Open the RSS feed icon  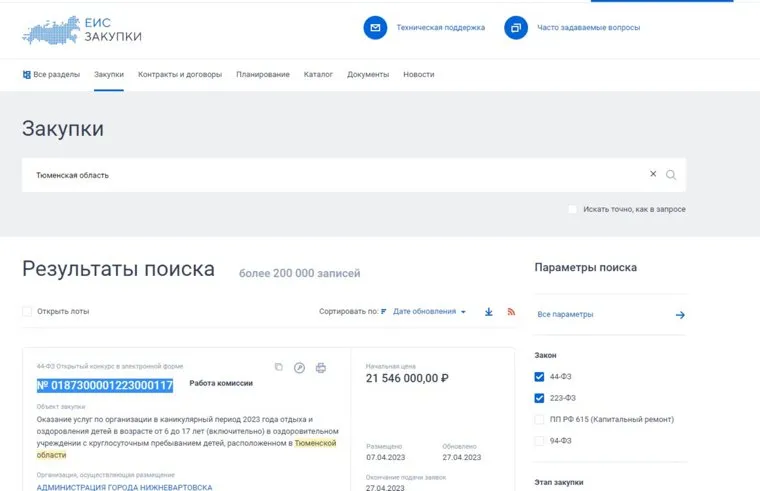pos(511,312)
